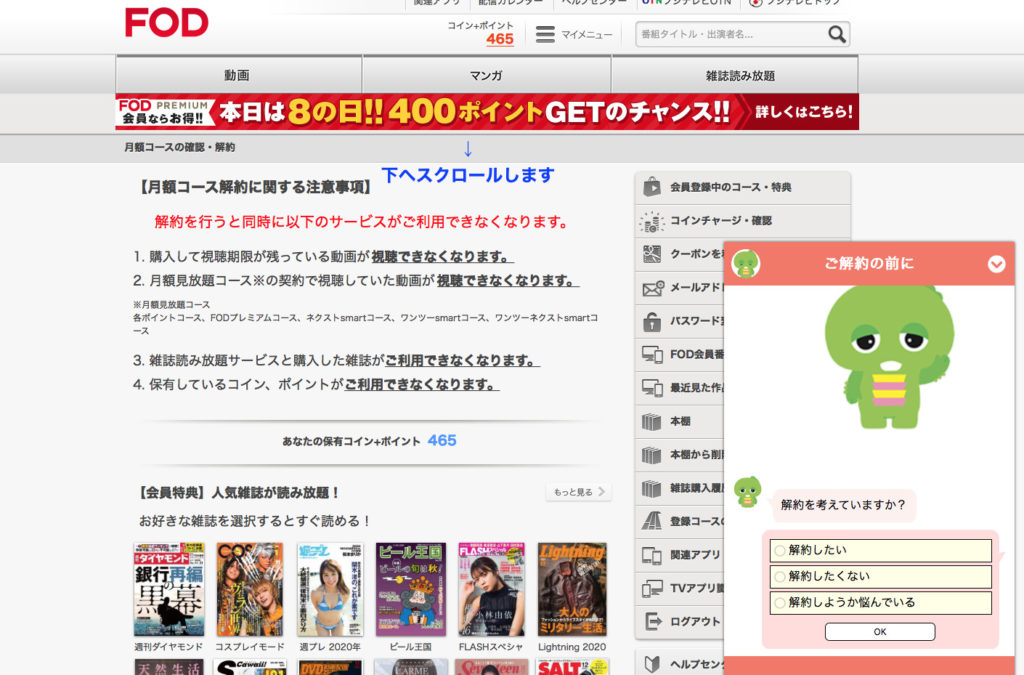Expand もっと見る magazine list arrow
The image size is (1024, 675).
579,492
